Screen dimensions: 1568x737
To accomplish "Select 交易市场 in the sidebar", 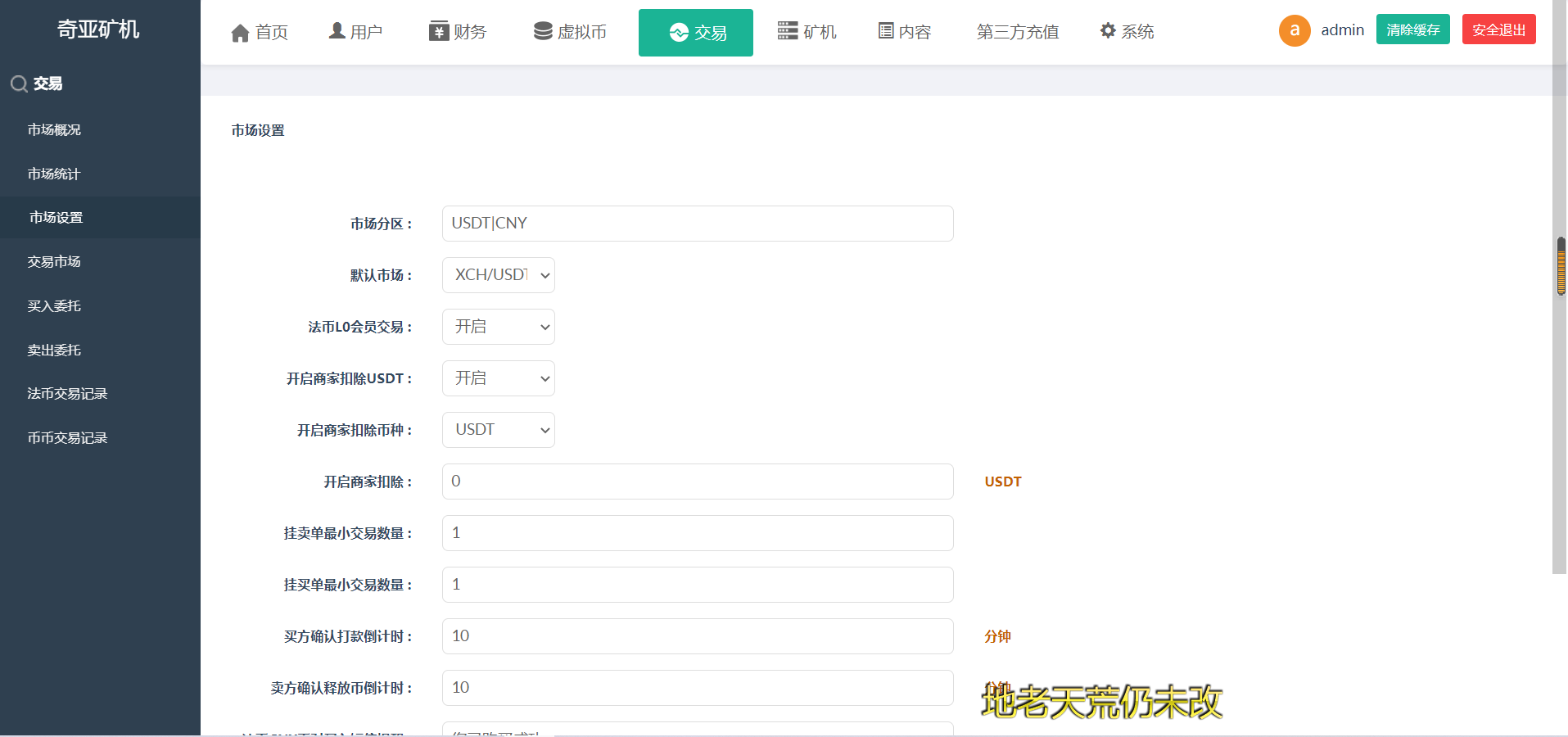I will tap(54, 262).
